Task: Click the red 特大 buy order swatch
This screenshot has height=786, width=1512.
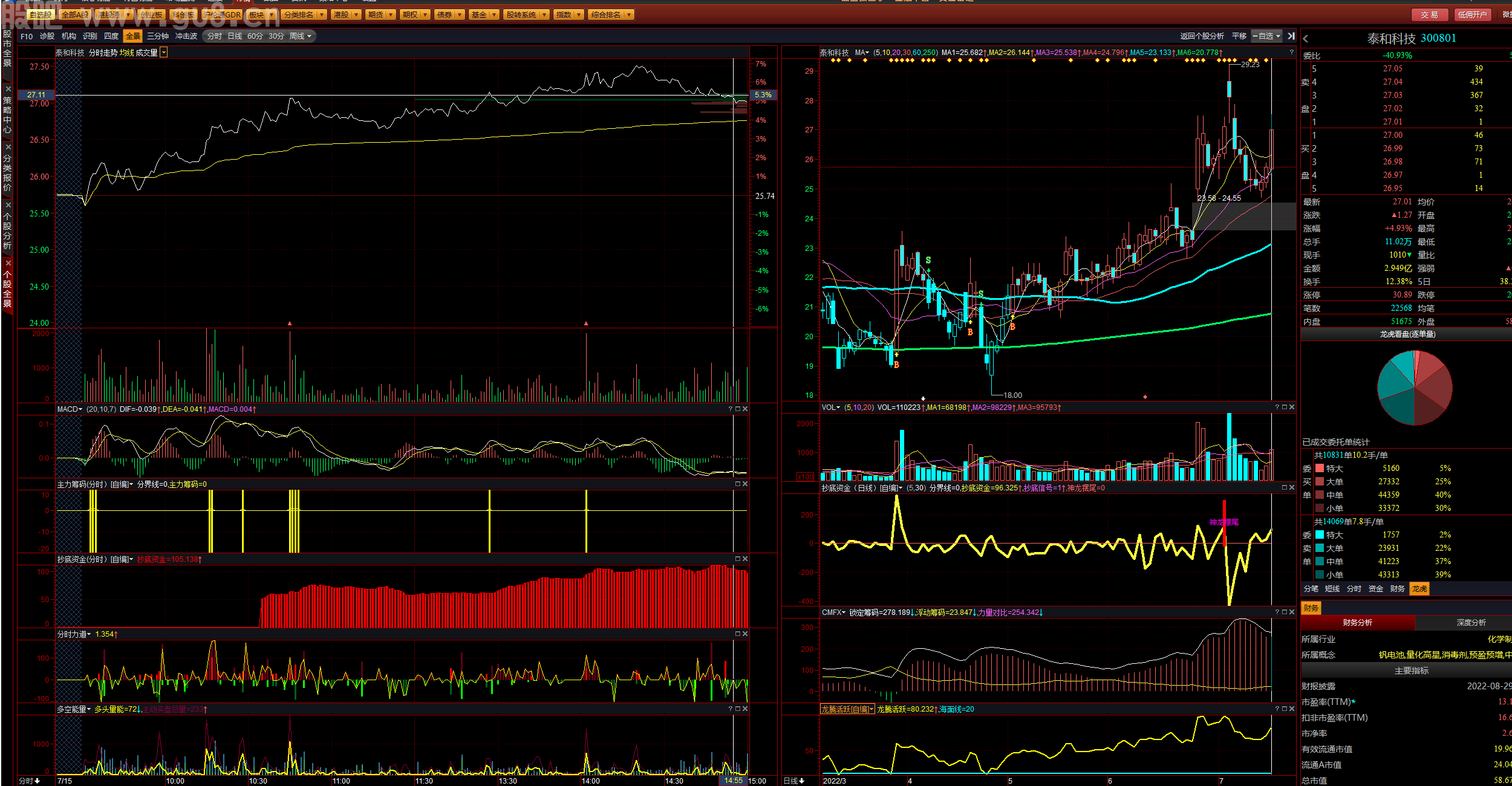Action: (1320, 469)
